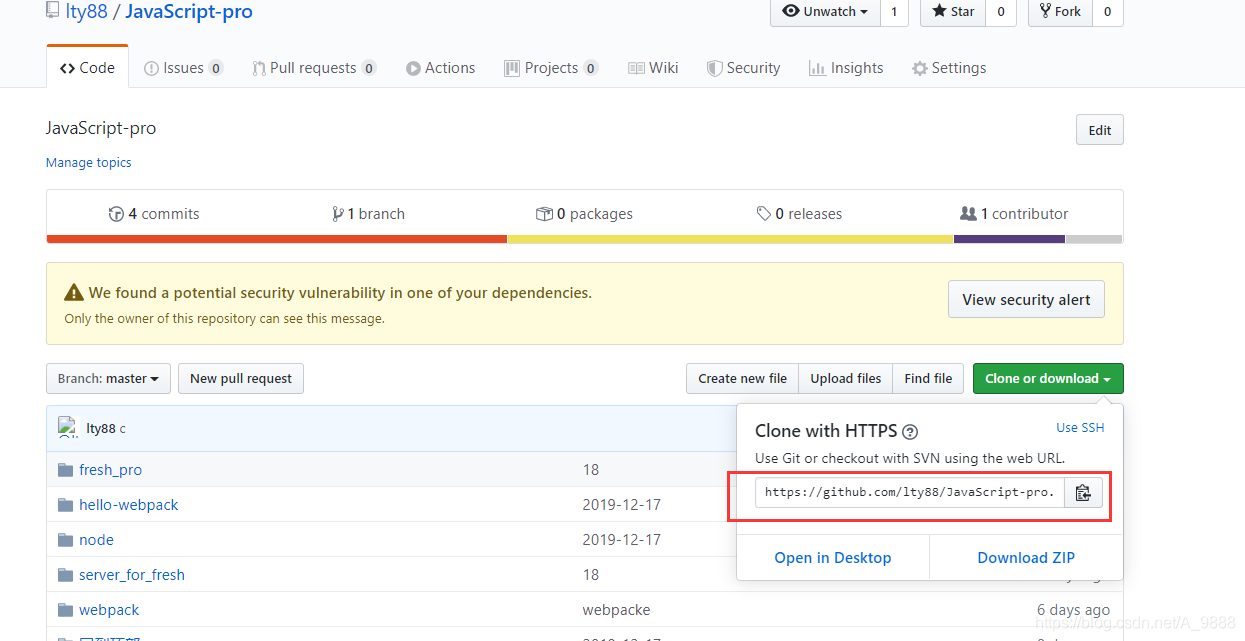Click the server_for_fresh folder icon

point(66,575)
